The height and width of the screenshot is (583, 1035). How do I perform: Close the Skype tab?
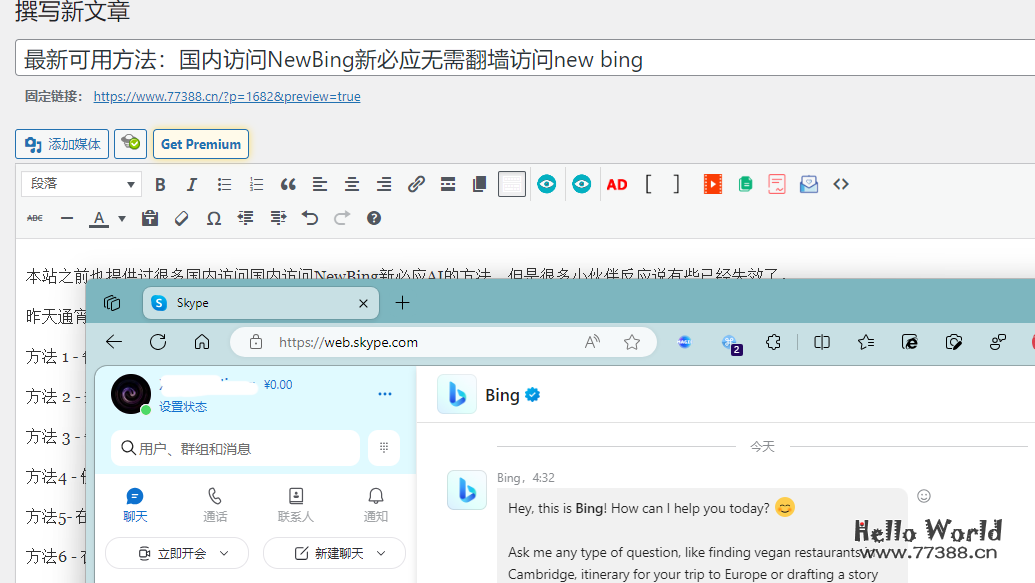tap(363, 303)
